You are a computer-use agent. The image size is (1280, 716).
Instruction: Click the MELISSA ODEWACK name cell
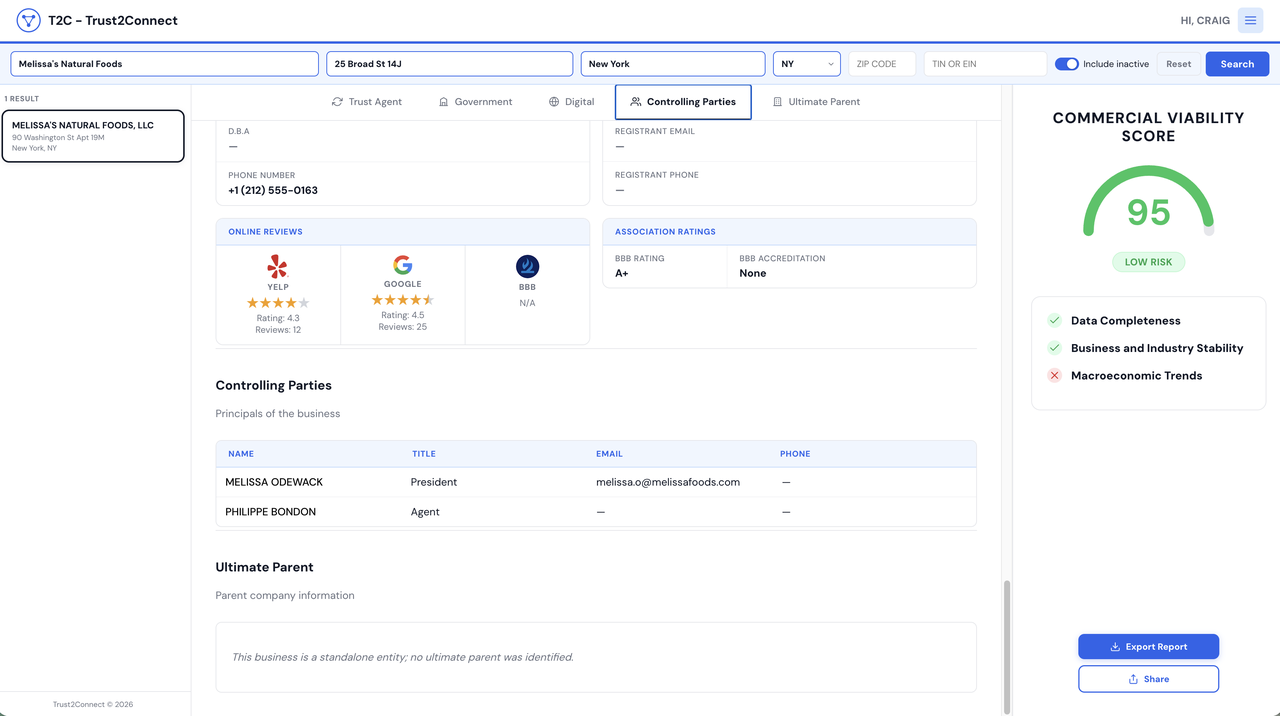coord(274,482)
